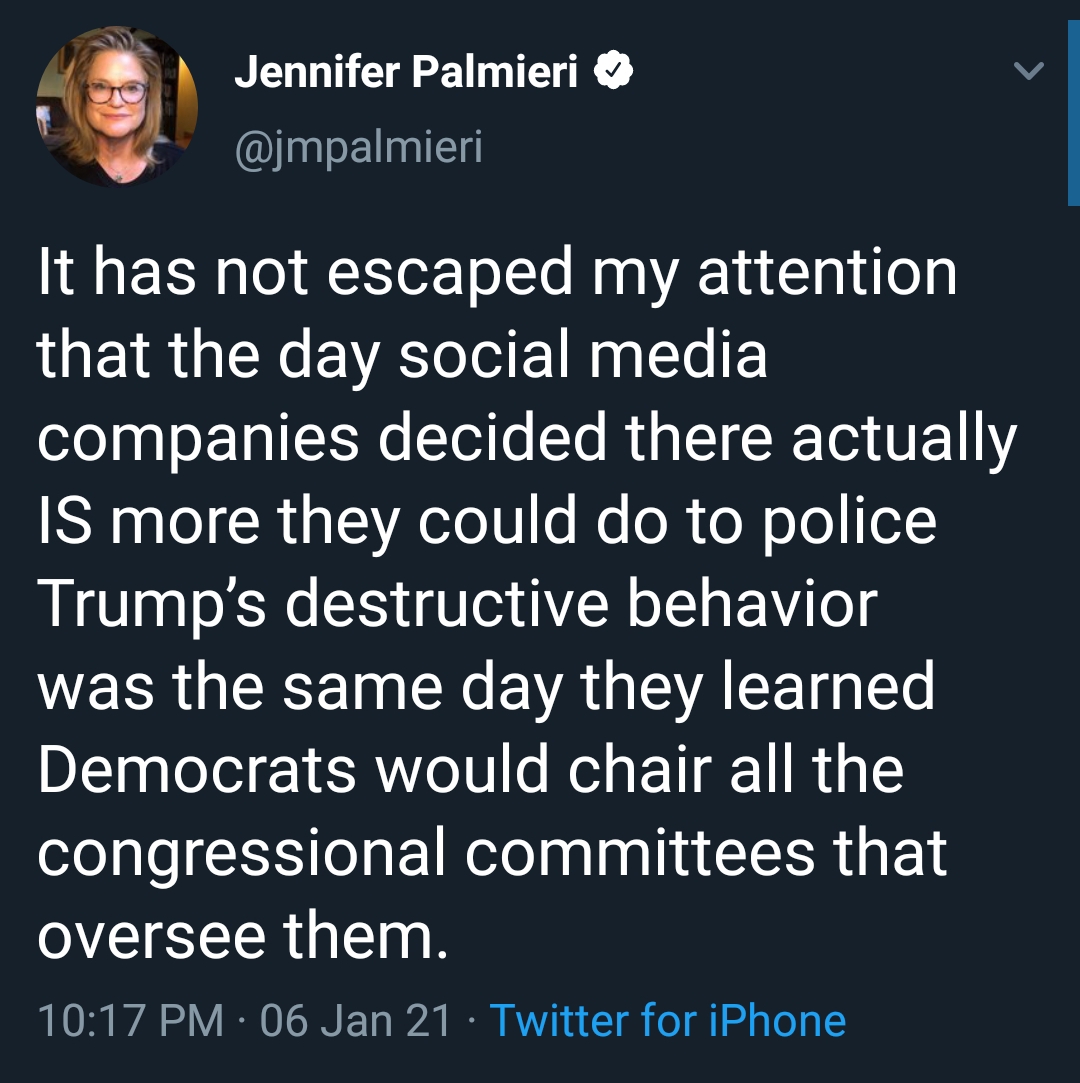1080x1083 pixels.
Task: Click the word "destructive" in the tweet
Action: click(x=447, y=604)
